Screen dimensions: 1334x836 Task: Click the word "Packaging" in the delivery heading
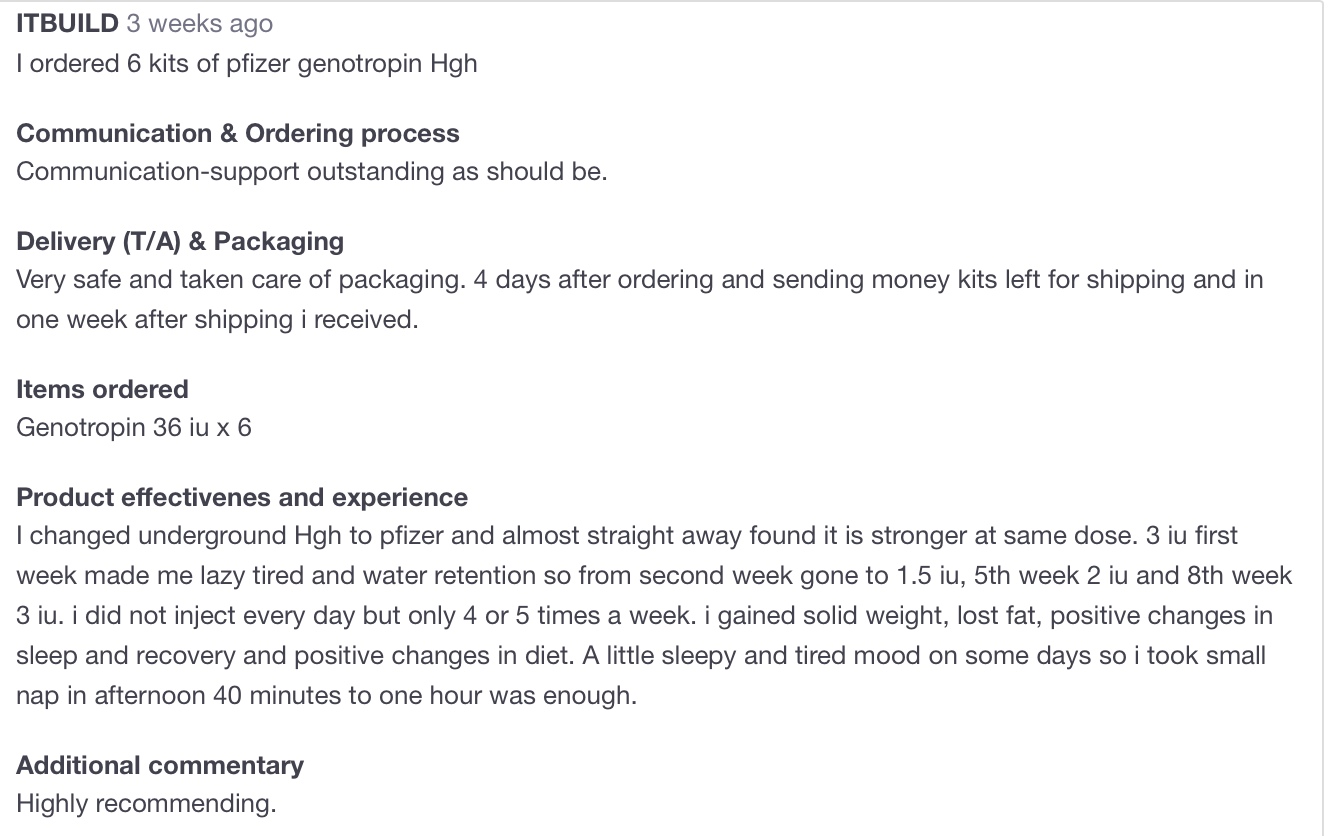click(279, 241)
